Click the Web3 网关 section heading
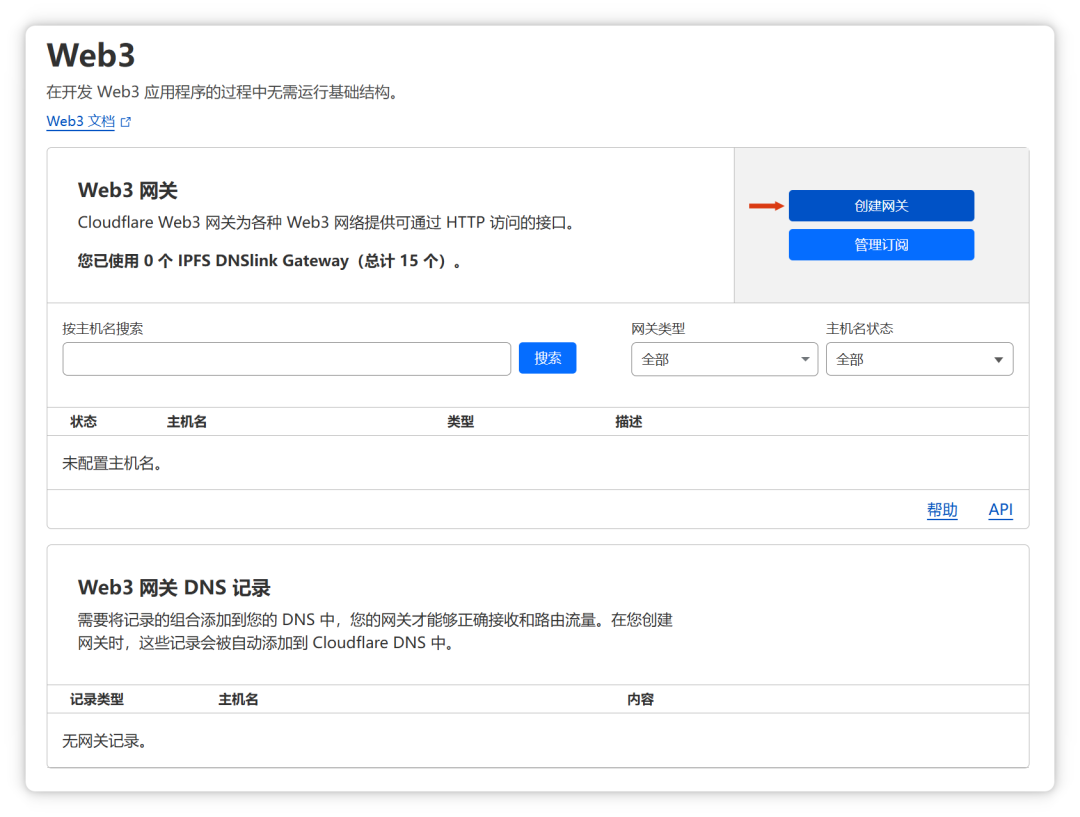 (127, 190)
